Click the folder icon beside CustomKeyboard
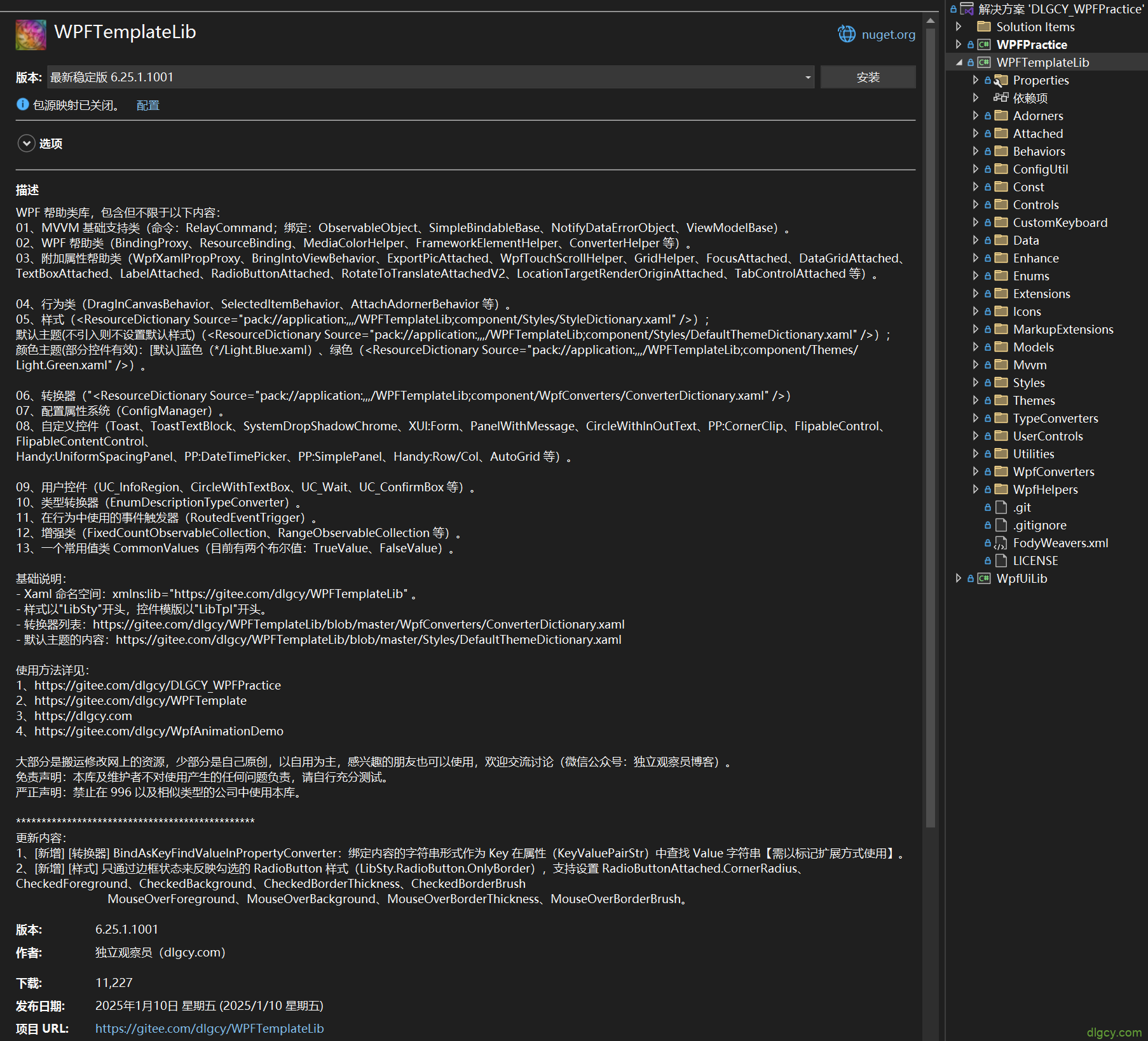This screenshot has height=1041, width=1148. point(1001,222)
